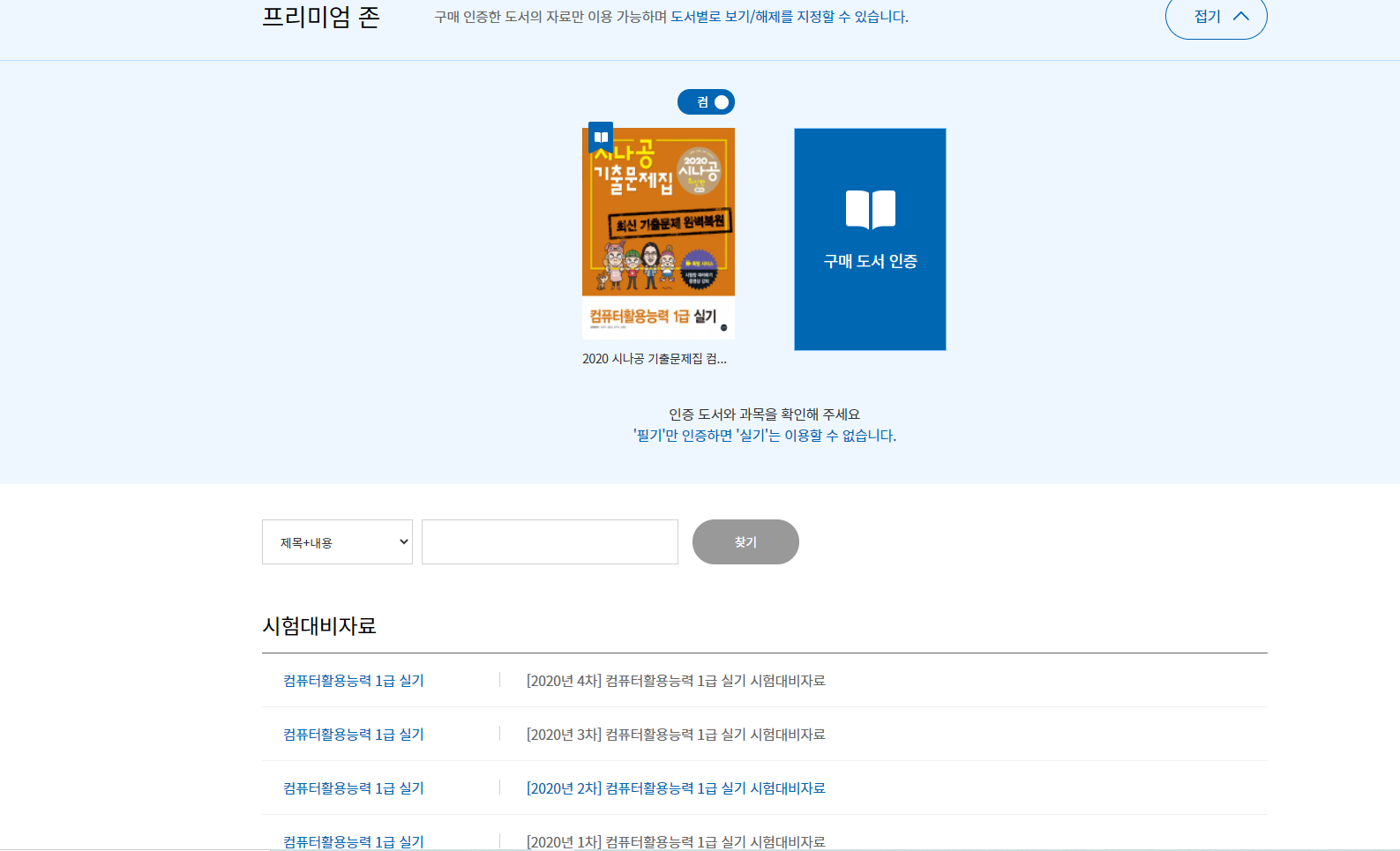Click the 찾기 search button
The image size is (1400, 851).
tap(745, 541)
